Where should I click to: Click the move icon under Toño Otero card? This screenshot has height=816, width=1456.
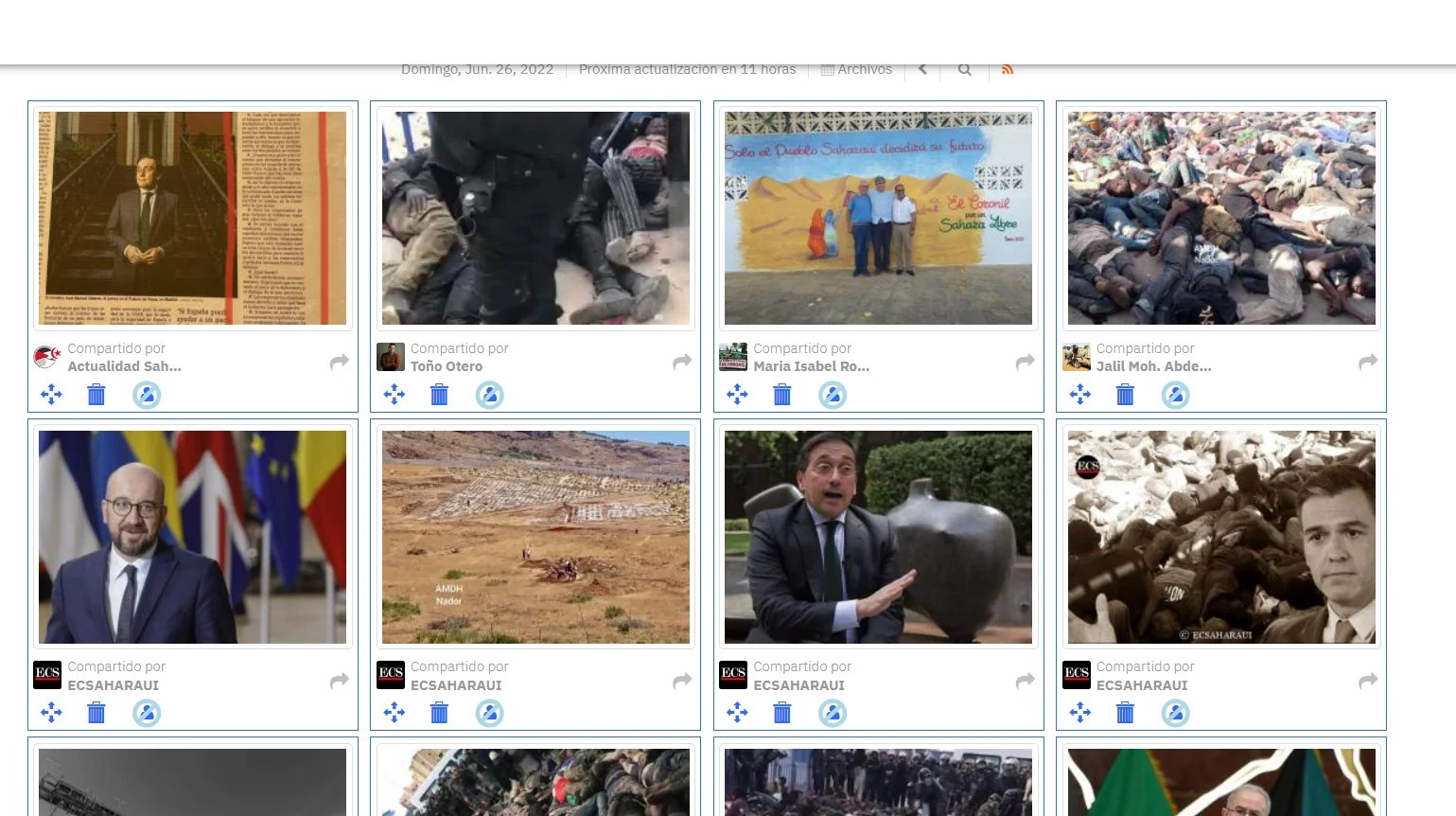pyautogui.click(x=395, y=395)
